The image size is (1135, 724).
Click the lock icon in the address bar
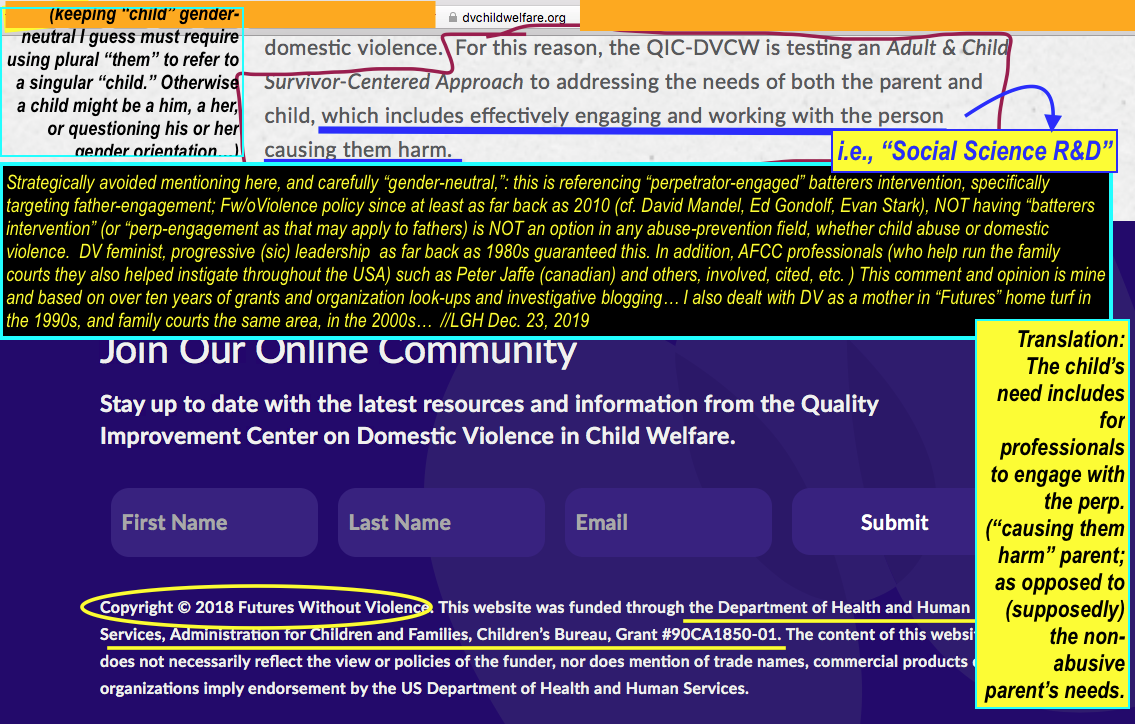452,17
